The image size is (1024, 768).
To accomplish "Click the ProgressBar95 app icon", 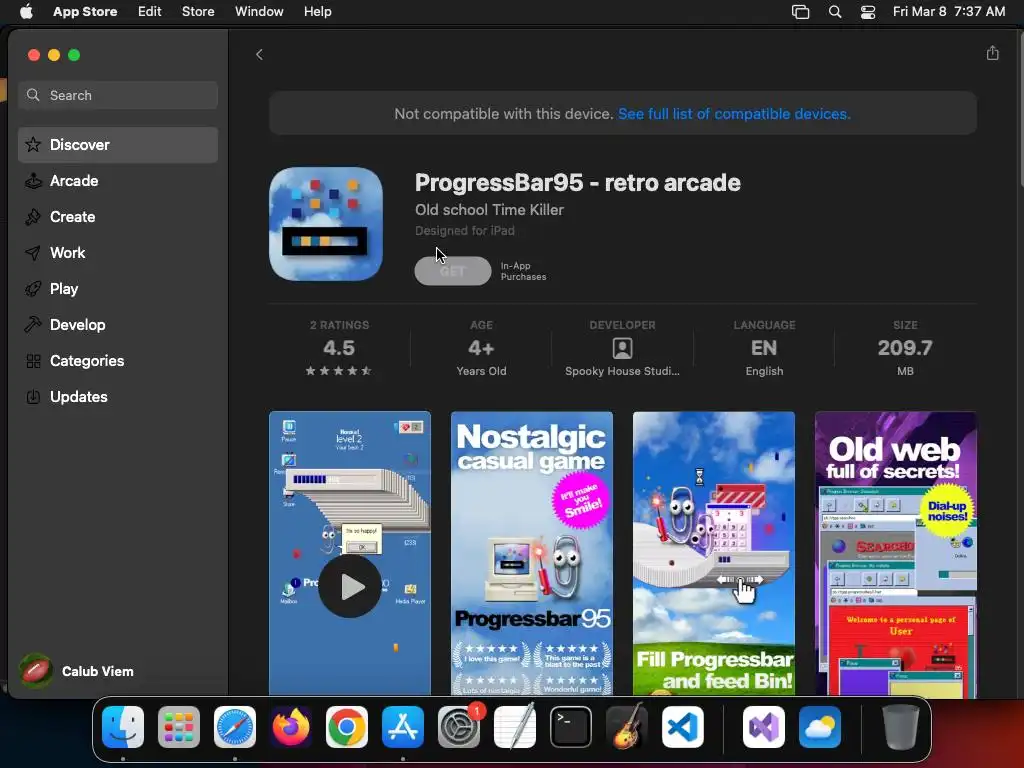I will 326,224.
